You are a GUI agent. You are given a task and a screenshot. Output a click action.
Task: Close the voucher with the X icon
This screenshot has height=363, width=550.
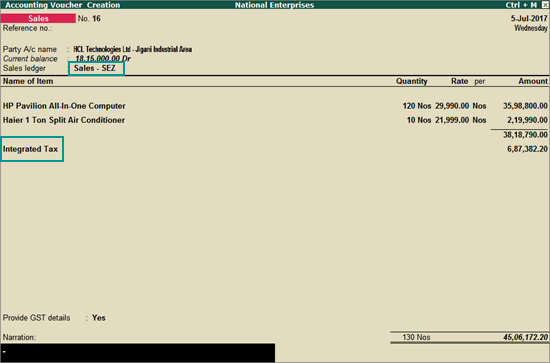[546, 5]
